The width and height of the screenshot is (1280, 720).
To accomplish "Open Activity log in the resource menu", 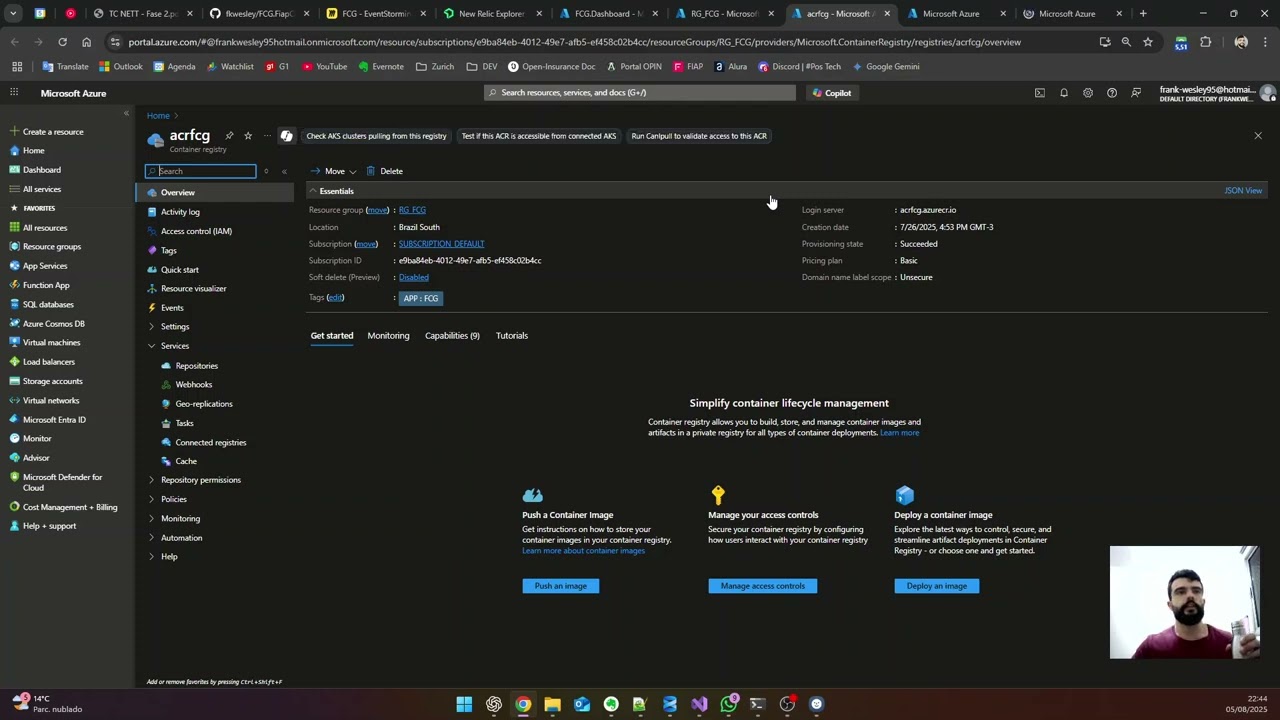I will pyautogui.click(x=180, y=212).
